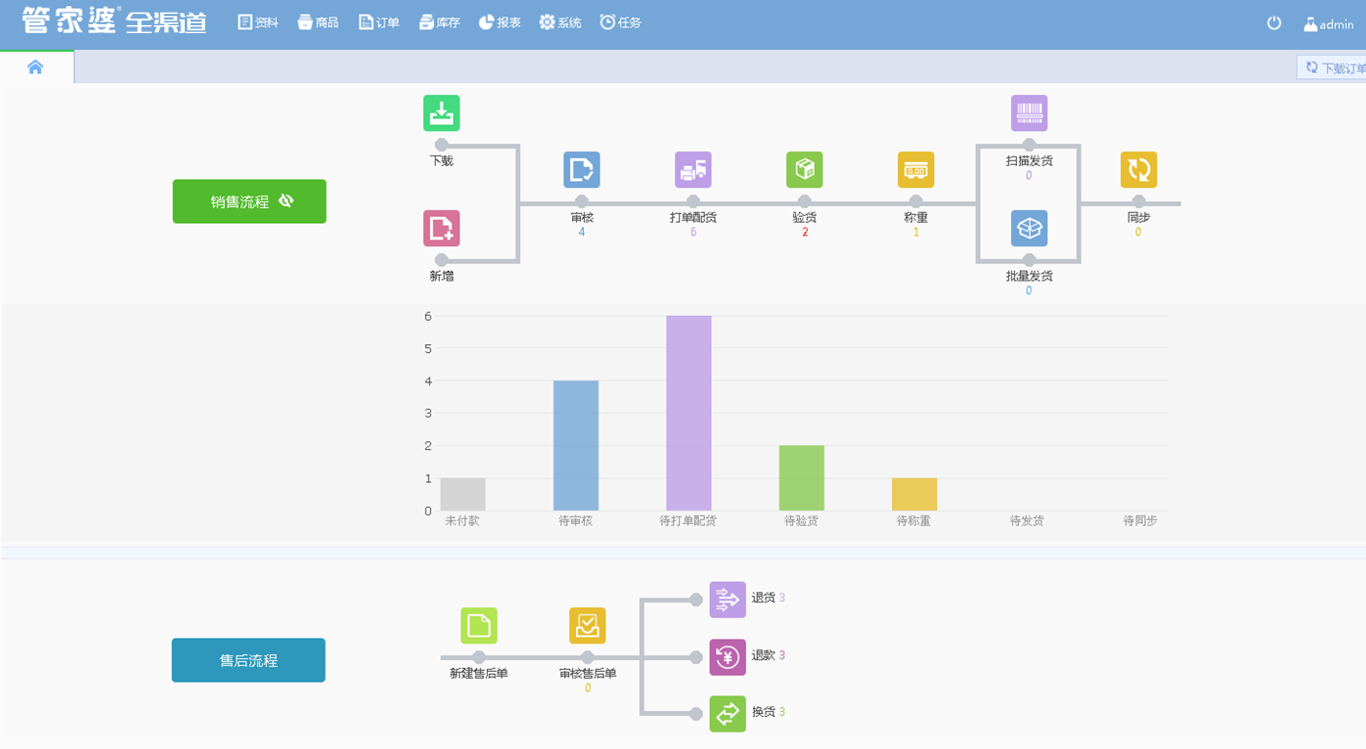This screenshot has width=1366, height=749.
Task: Open the 打单配货 print and pick icon
Action: click(693, 170)
